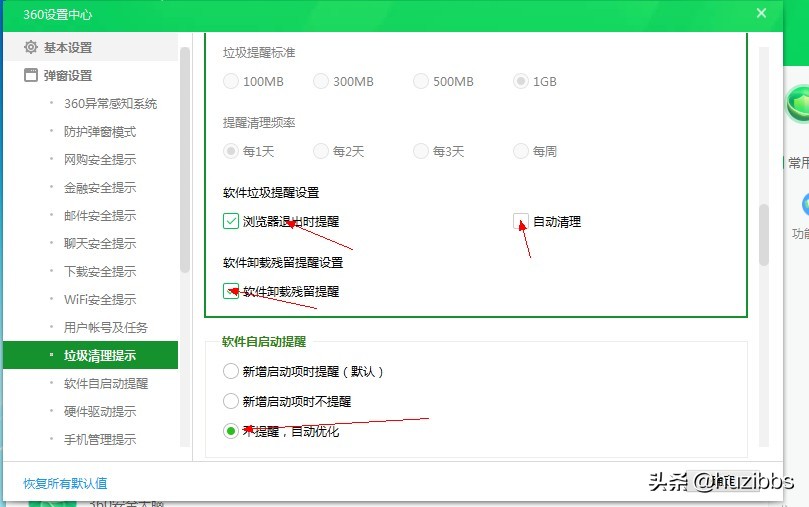The image size is (809, 507).
Task: Choose 每1天 cleanup frequency
Action: click(231, 151)
